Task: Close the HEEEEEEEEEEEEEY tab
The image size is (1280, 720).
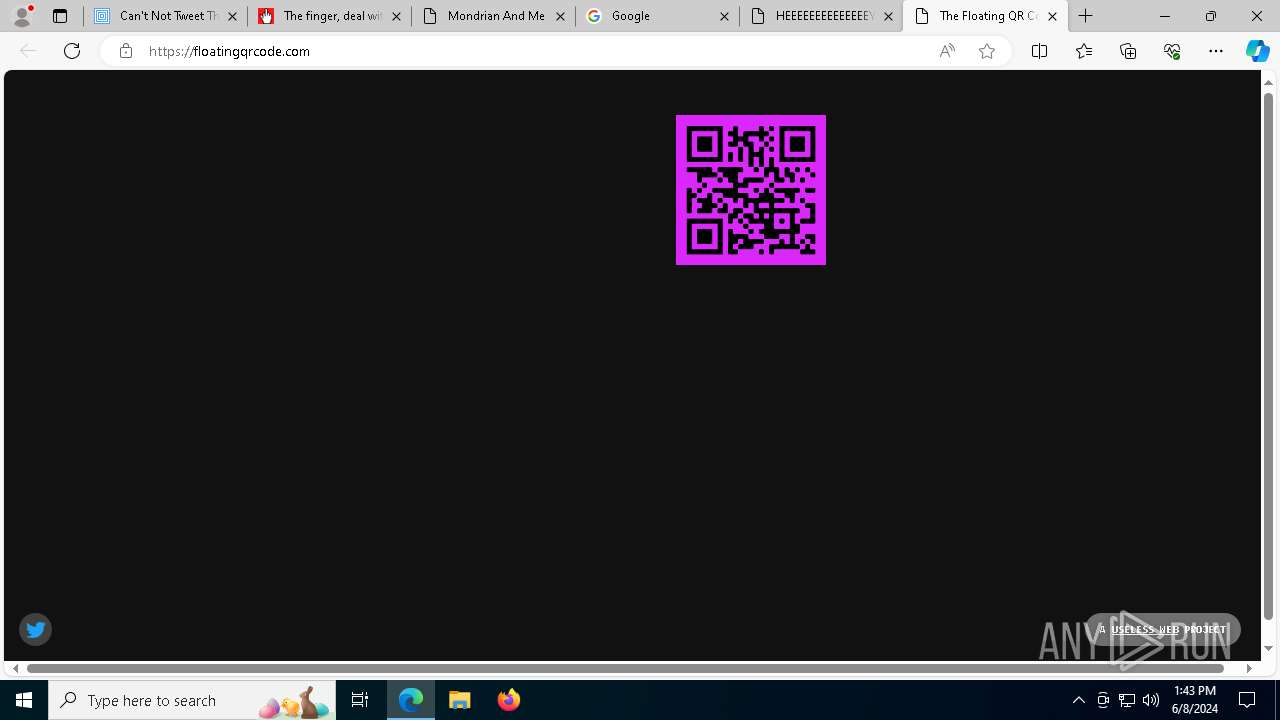Action: (888, 16)
